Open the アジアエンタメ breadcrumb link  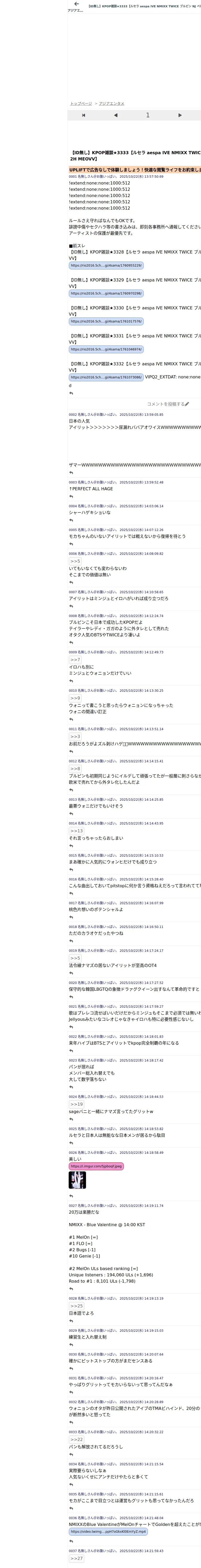click(x=111, y=103)
